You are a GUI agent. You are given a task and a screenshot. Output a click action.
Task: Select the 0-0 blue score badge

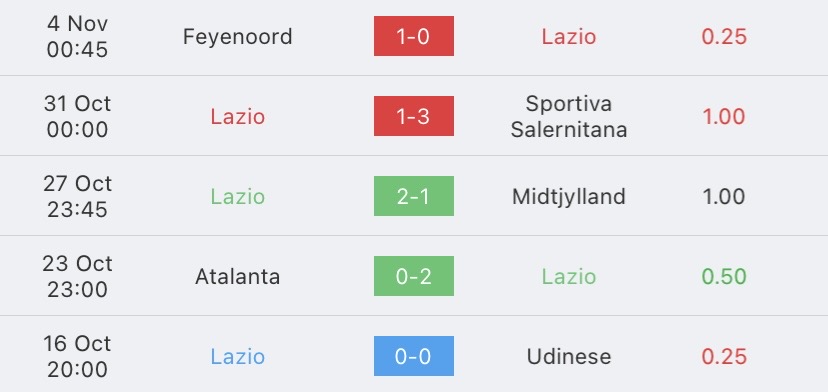point(413,356)
